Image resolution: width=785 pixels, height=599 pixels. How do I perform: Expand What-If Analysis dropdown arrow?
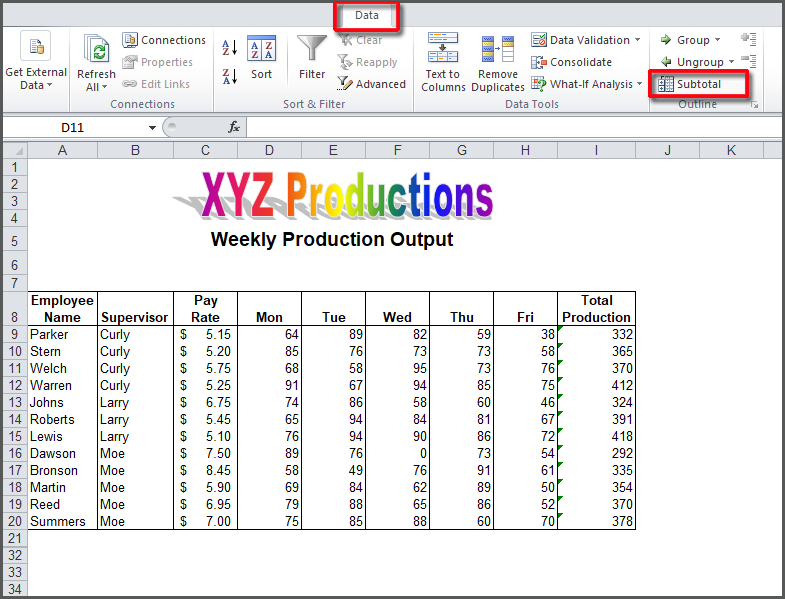coord(639,84)
